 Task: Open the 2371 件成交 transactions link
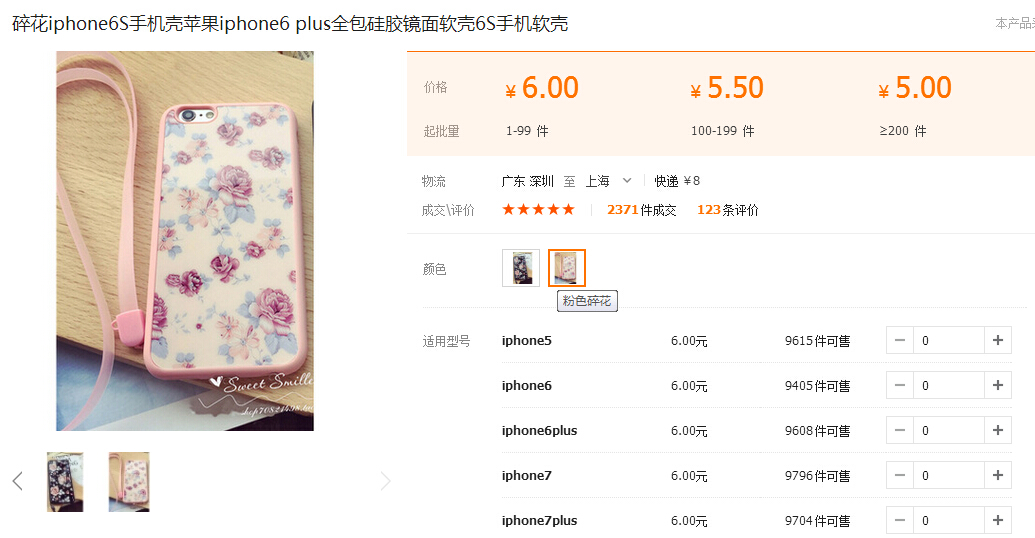click(x=642, y=210)
